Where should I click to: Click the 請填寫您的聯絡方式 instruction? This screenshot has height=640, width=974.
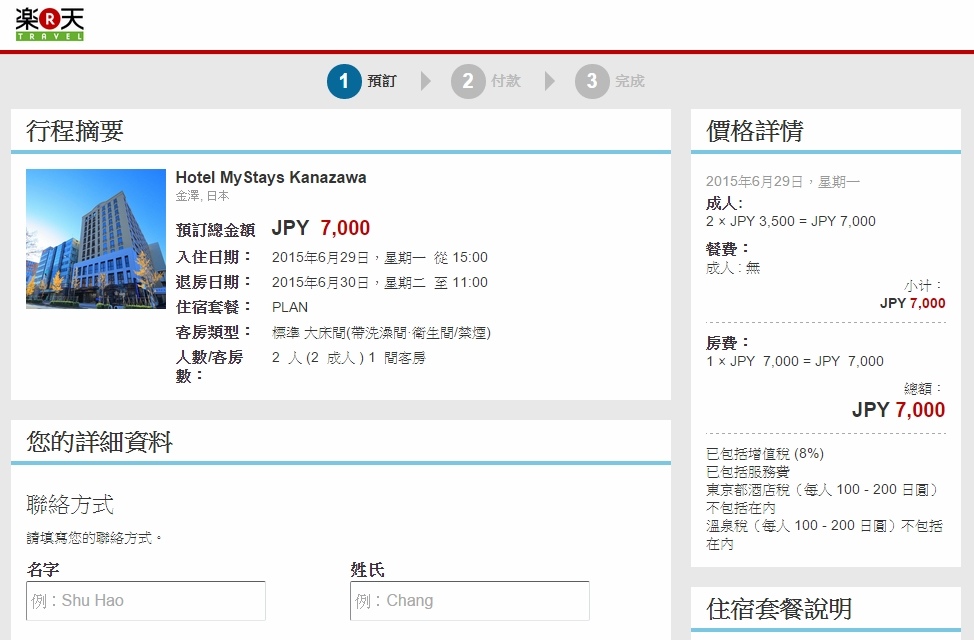[94, 538]
